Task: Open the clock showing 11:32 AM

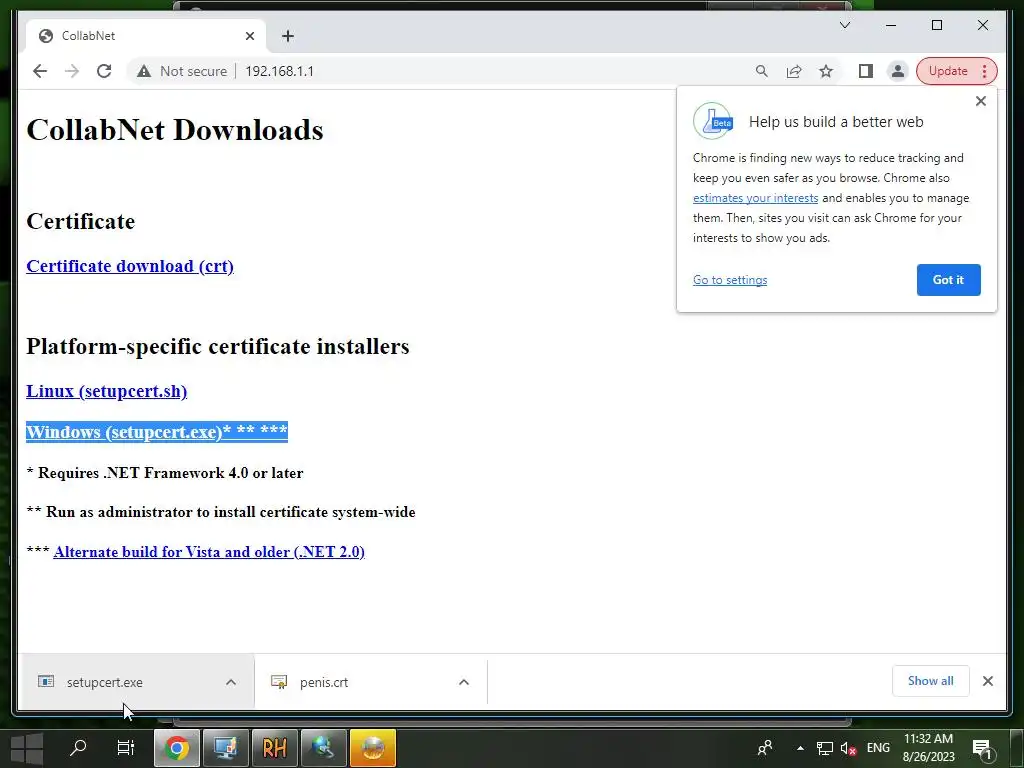Action: point(929,748)
